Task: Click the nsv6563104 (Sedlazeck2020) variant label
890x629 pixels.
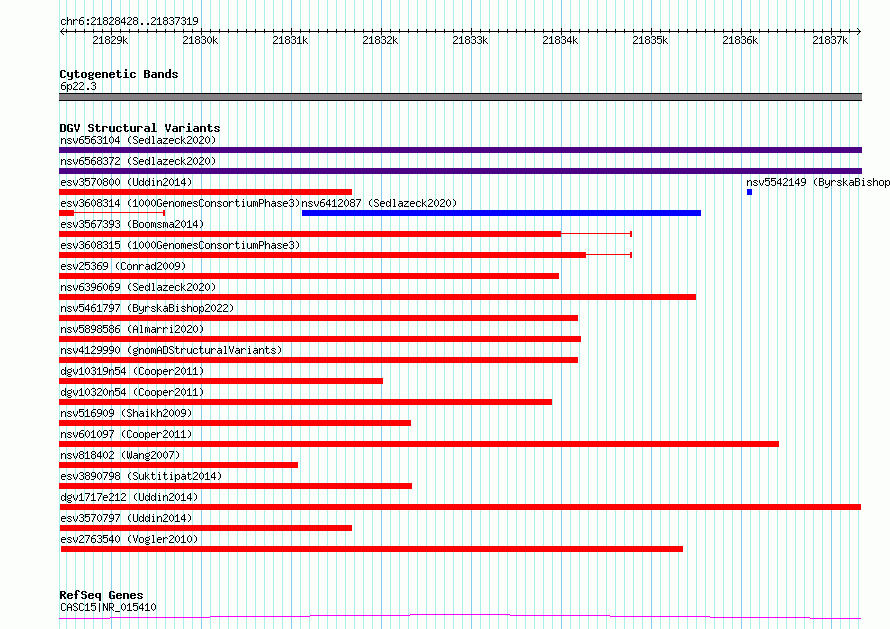Action: (x=138, y=140)
